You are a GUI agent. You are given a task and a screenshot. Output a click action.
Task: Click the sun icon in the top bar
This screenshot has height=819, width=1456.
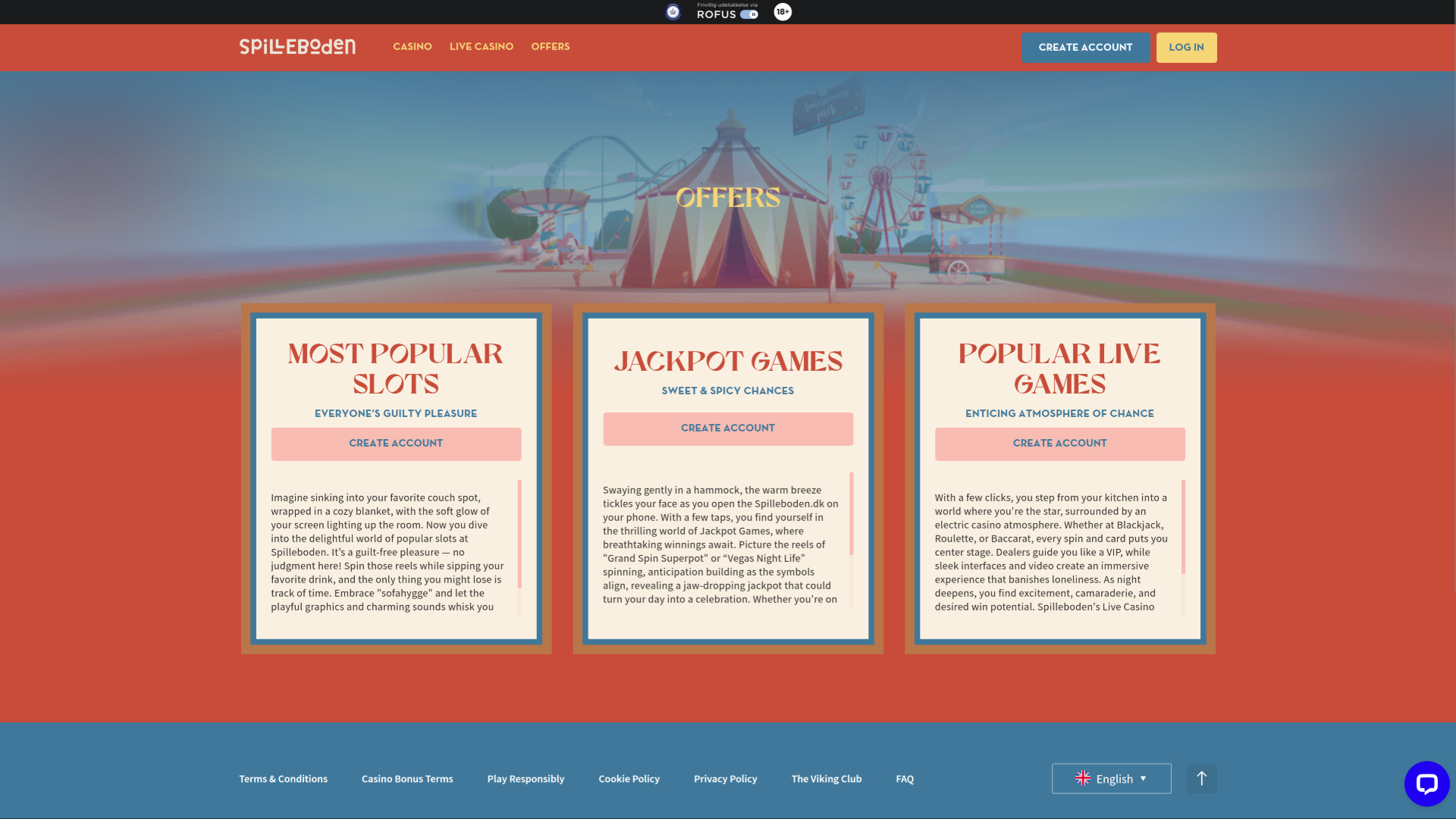(x=673, y=11)
